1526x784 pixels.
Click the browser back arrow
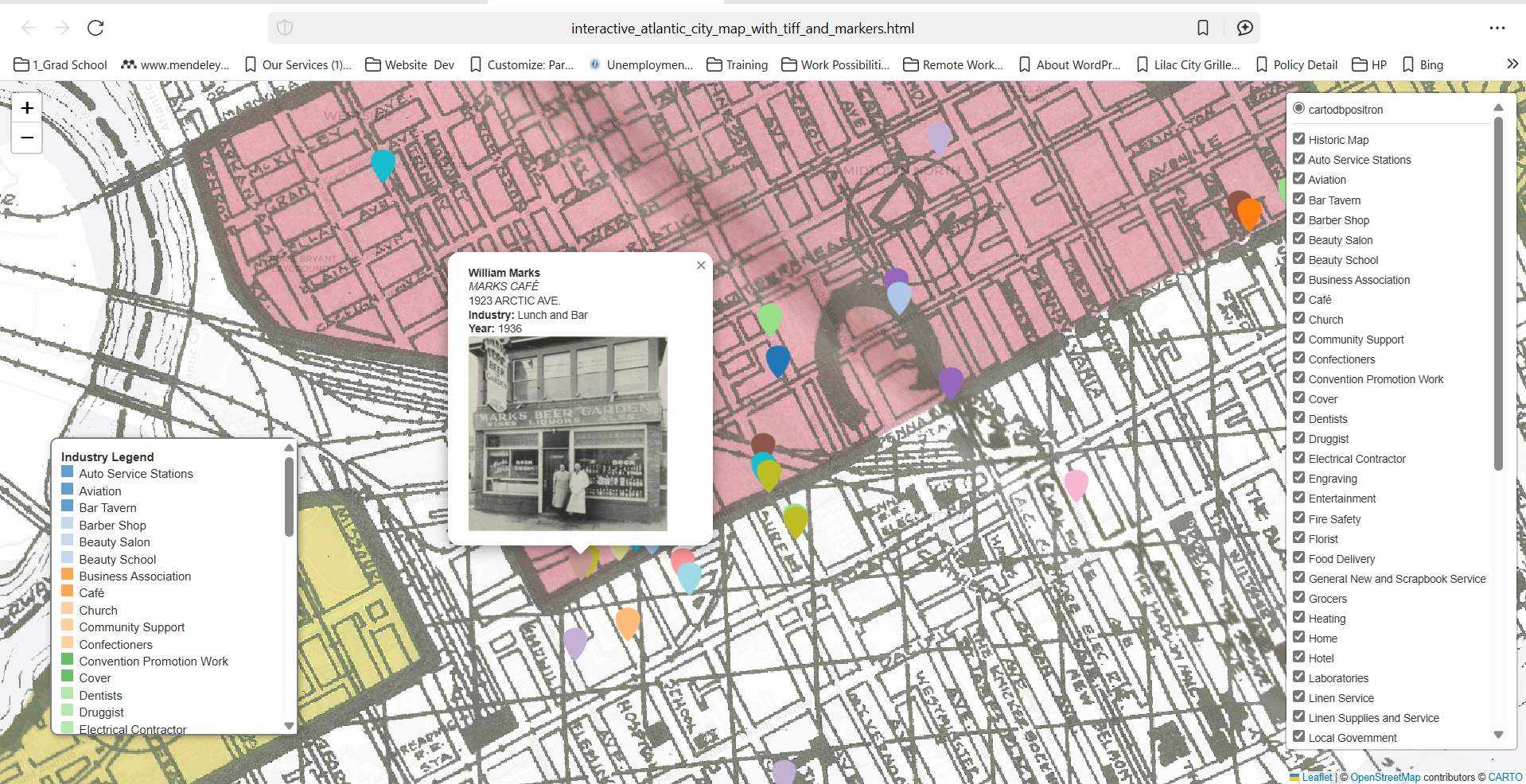coord(29,28)
